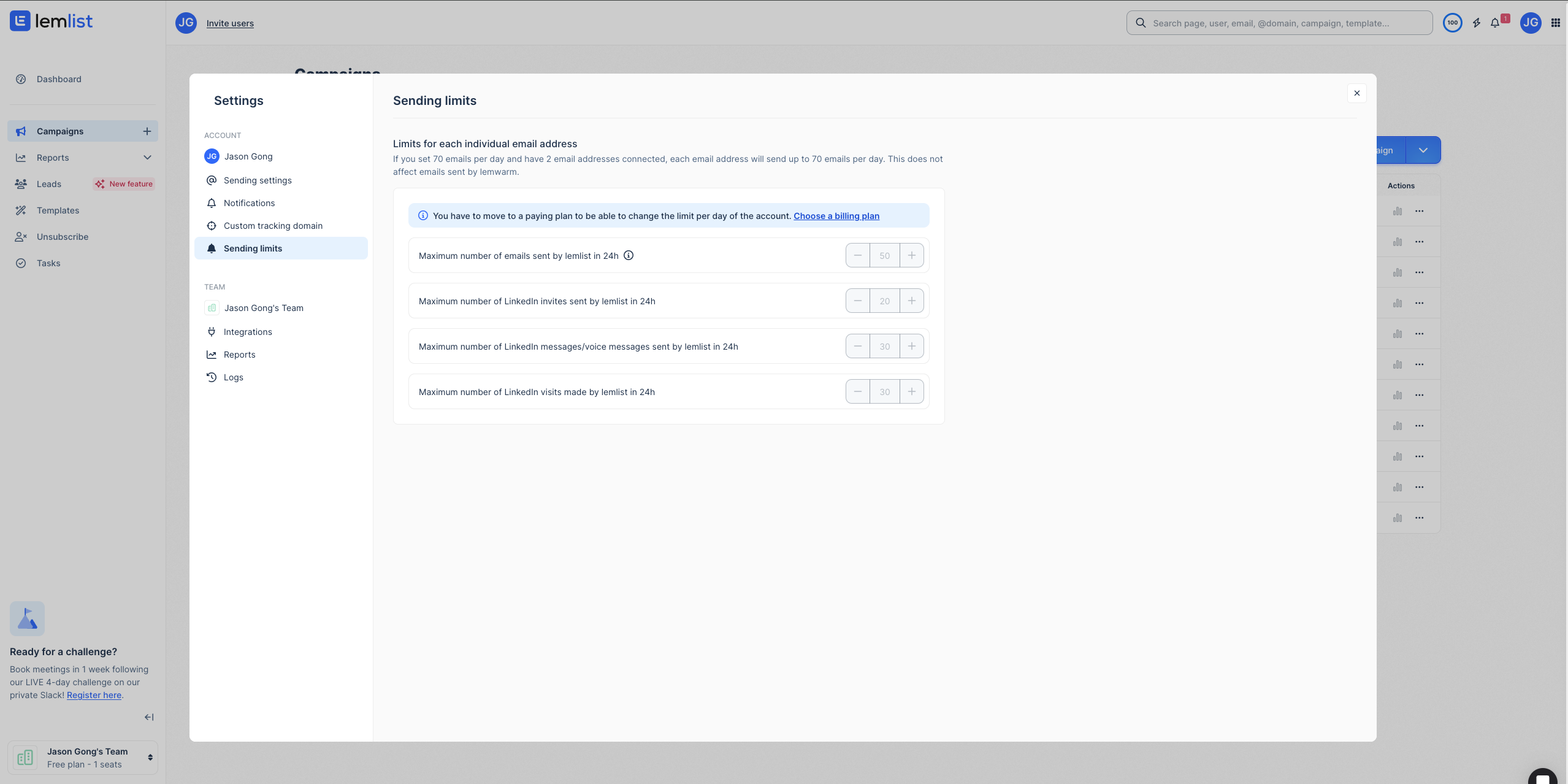The width and height of the screenshot is (1568, 784).
Task: Click the 100 credits circle icon
Action: coord(1452,23)
